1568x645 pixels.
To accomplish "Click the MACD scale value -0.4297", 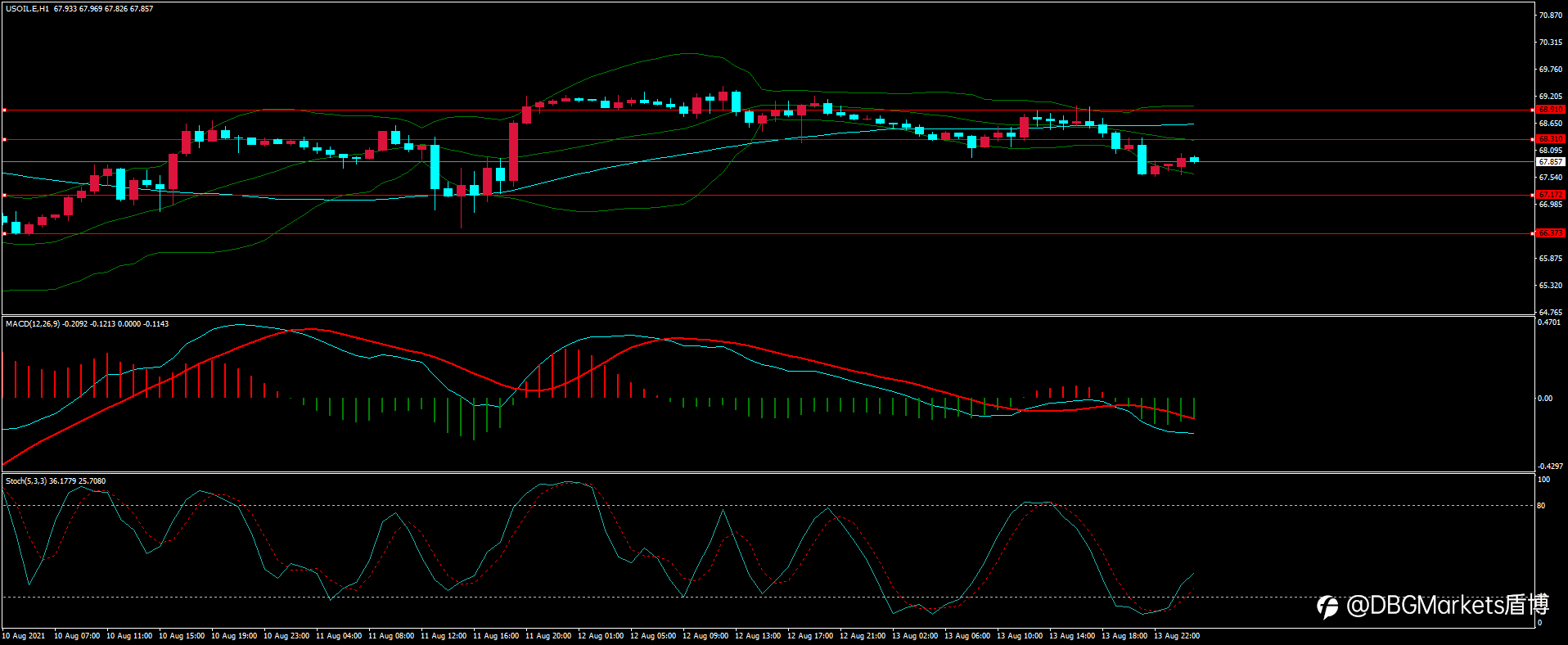I will (1550, 467).
